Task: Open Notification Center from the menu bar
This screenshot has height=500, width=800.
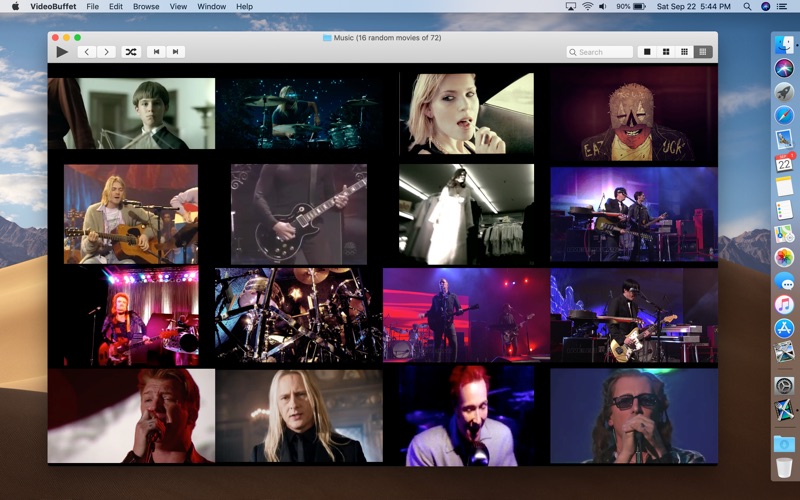Action: tap(782, 7)
